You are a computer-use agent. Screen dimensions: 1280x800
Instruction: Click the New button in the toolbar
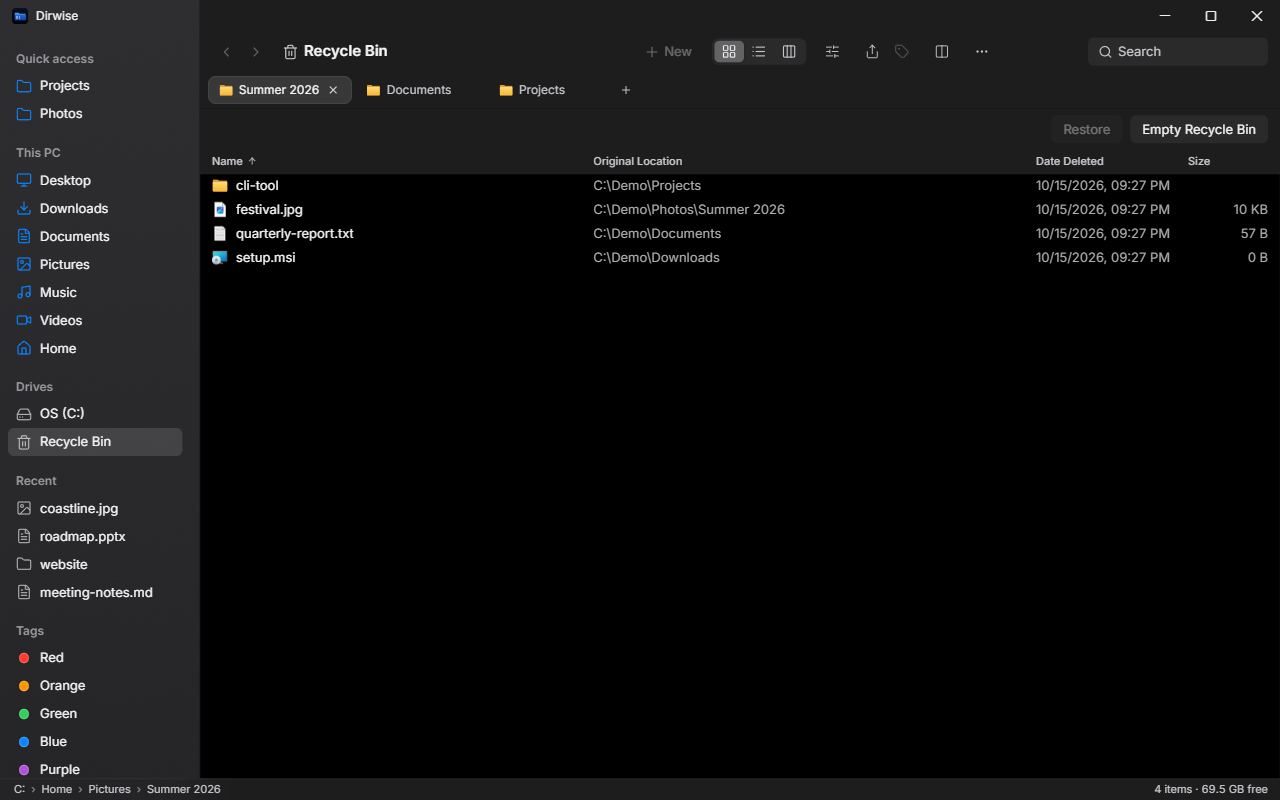coord(668,52)
